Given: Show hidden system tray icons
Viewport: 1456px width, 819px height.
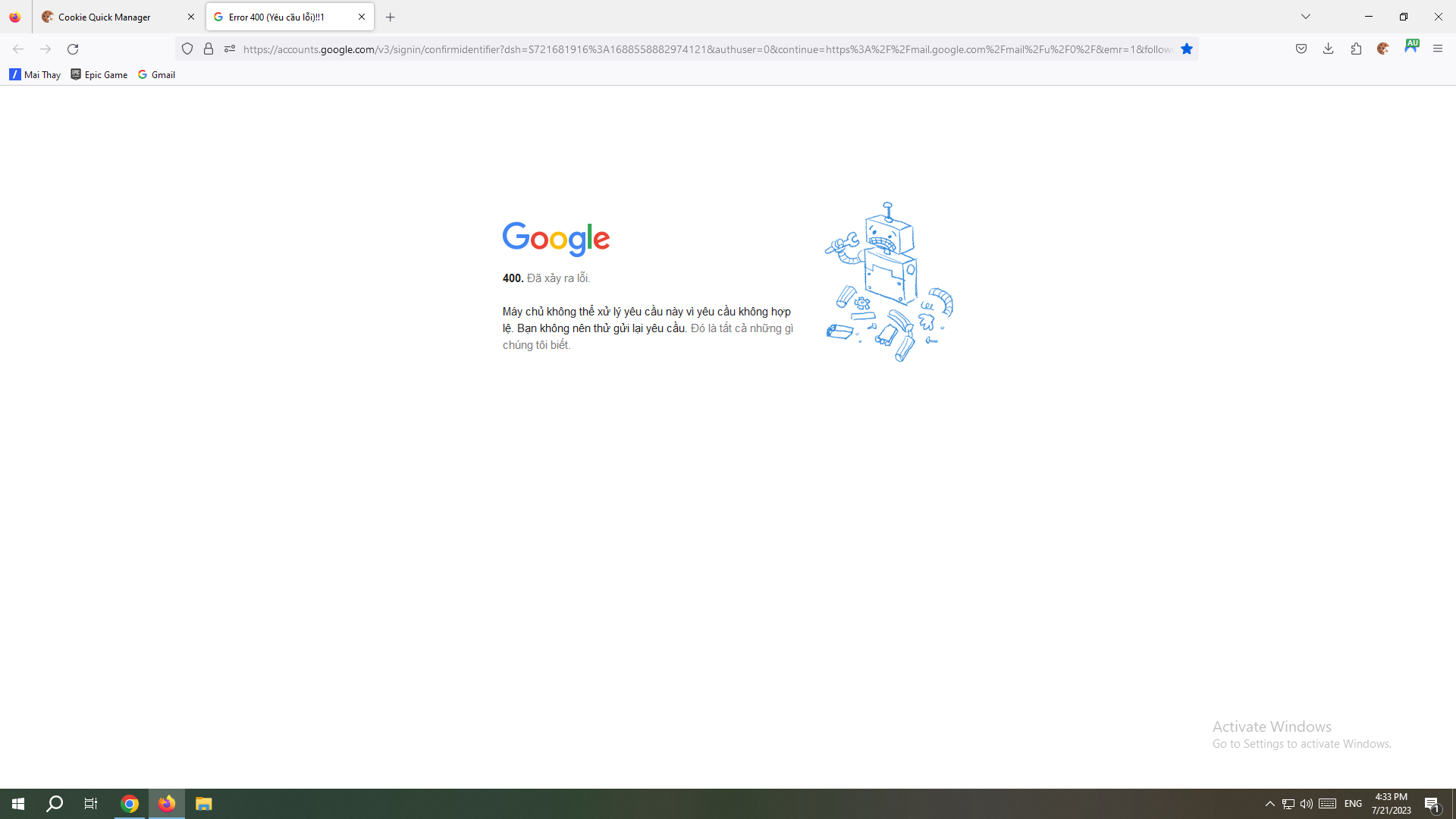Looking at the screenshot, I should pos(1270,804).
